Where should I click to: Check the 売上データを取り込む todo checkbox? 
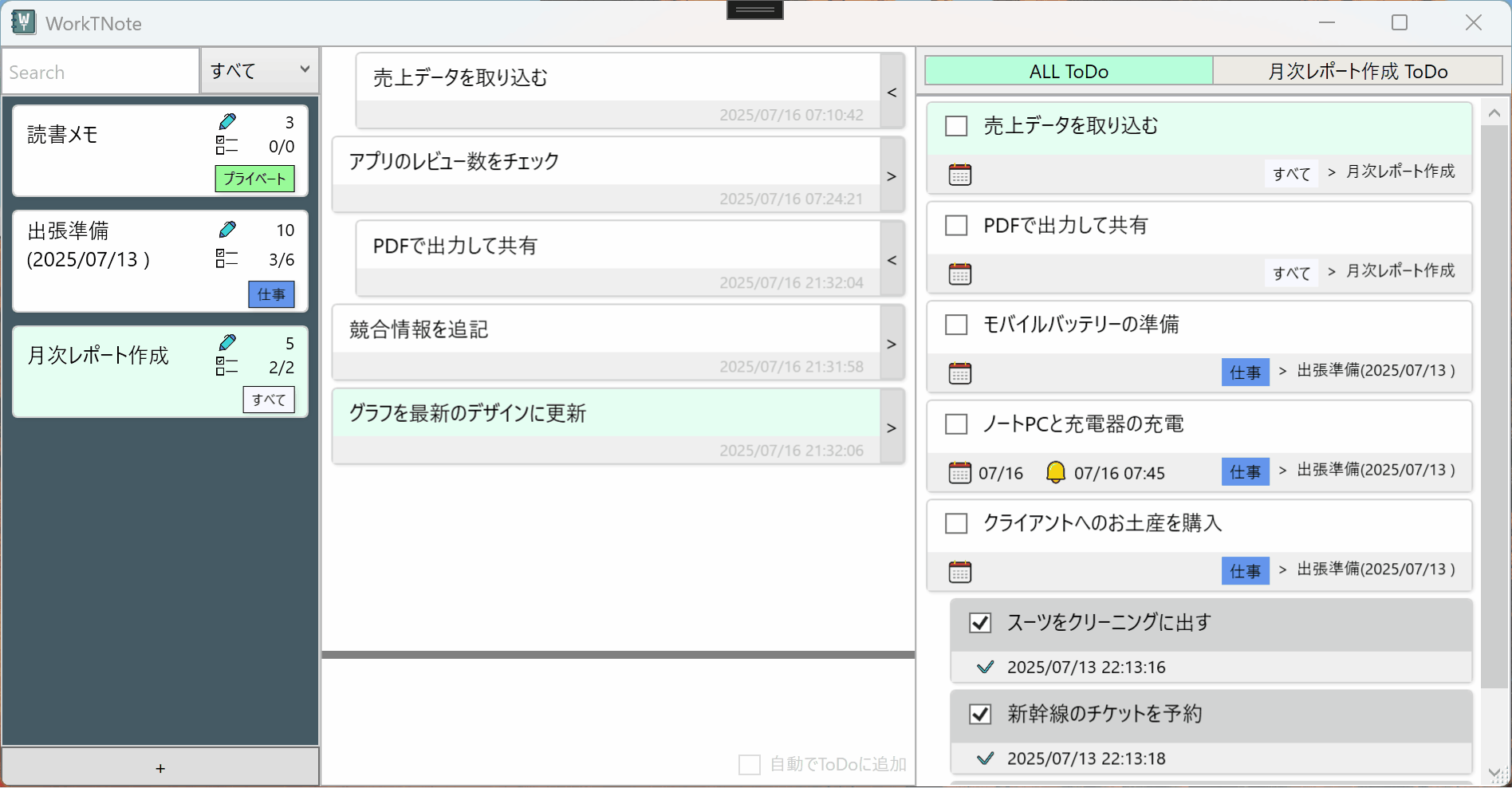point(956,126)
